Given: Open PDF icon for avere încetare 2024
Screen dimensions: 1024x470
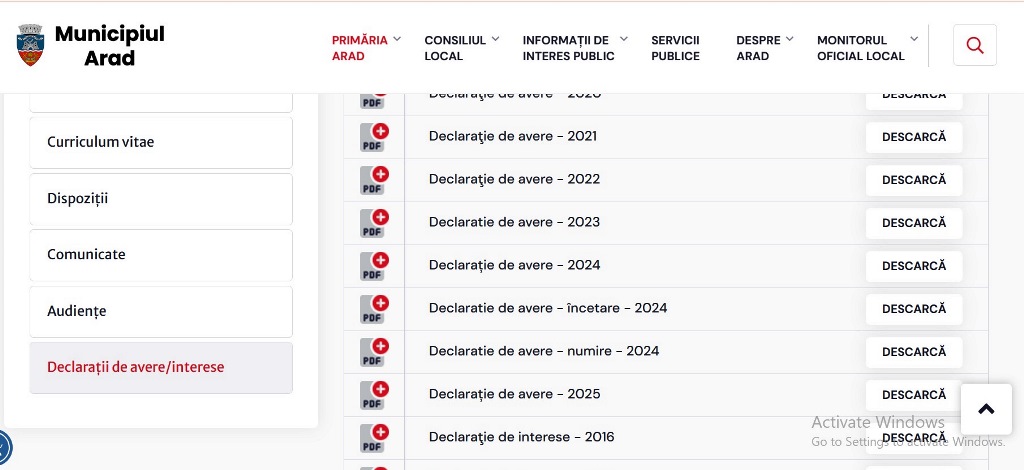Looking at the screenshot, I should tap(374, 309).
